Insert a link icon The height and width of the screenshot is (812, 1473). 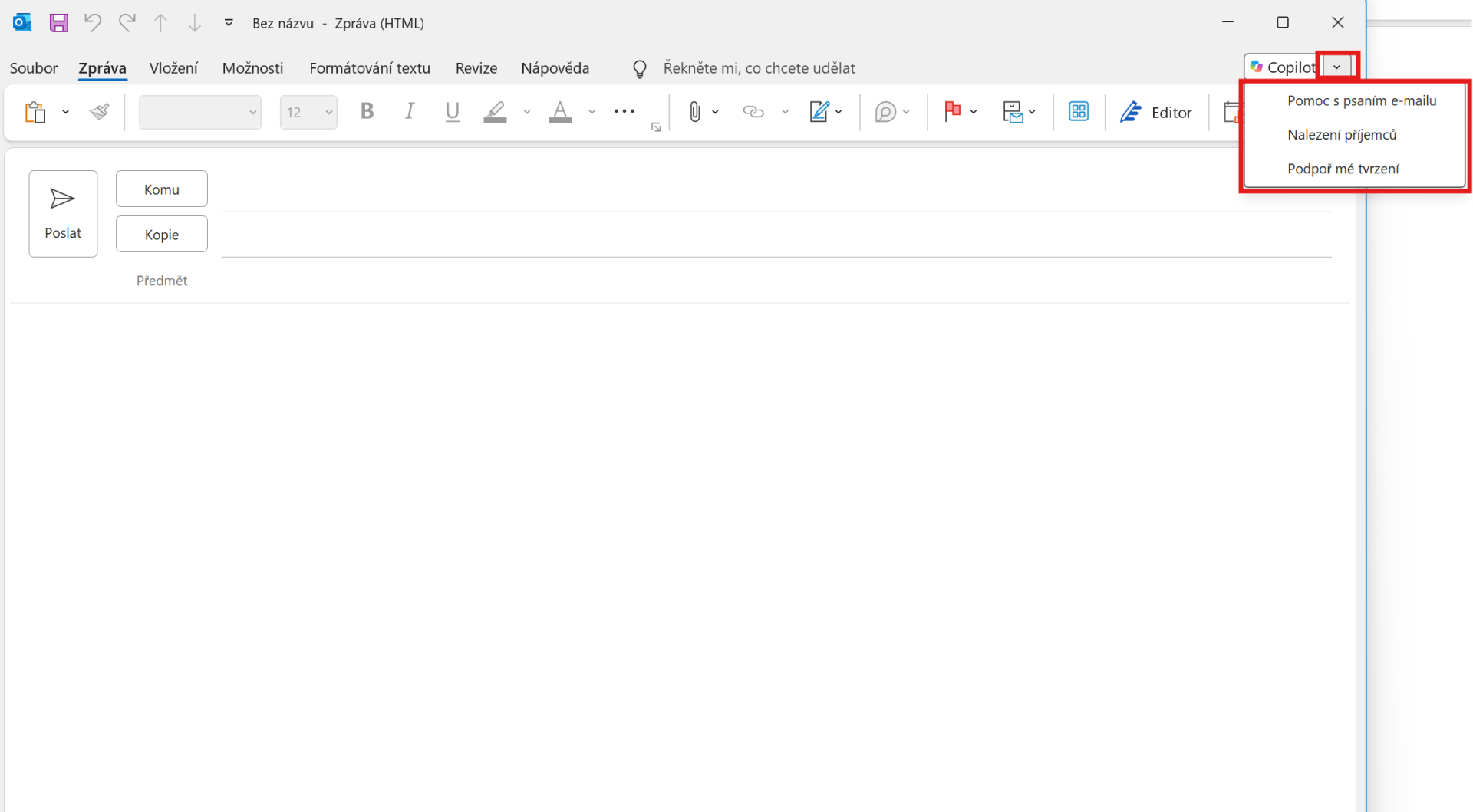pos(753,112)
